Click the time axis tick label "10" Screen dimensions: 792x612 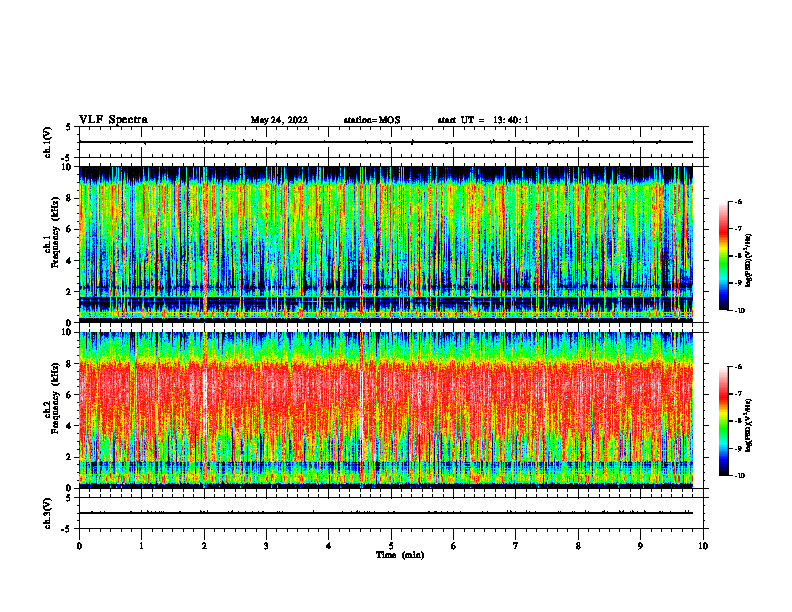[703, 546]
